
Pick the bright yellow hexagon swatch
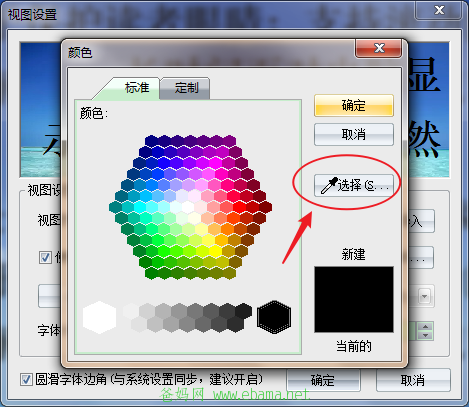[215, 251]
